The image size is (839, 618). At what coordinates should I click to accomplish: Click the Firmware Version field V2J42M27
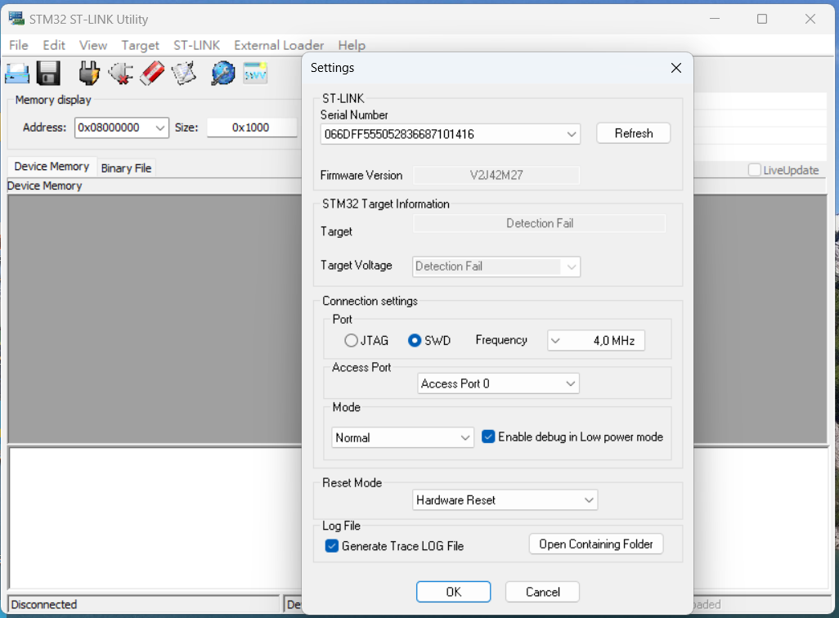(x=496, y=175)
